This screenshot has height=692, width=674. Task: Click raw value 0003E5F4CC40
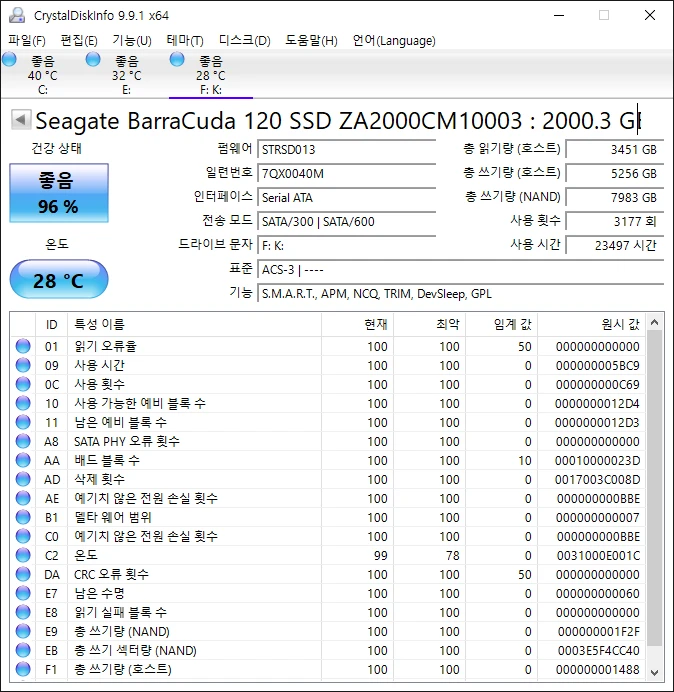click(598, 651)
